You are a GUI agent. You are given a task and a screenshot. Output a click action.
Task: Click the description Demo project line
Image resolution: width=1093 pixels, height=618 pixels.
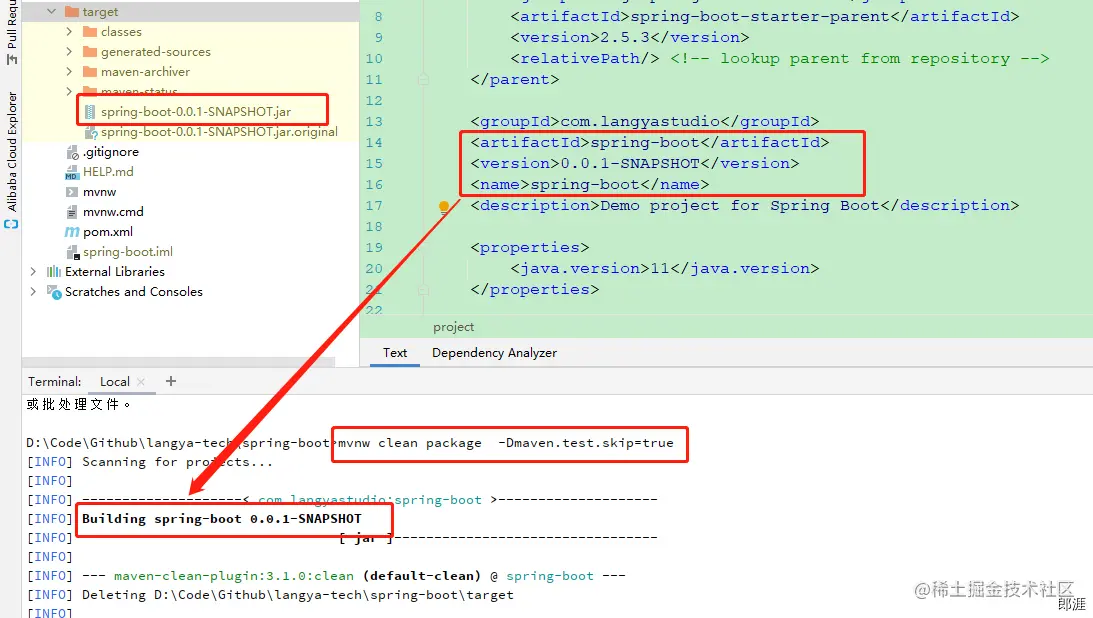point(744,206)
